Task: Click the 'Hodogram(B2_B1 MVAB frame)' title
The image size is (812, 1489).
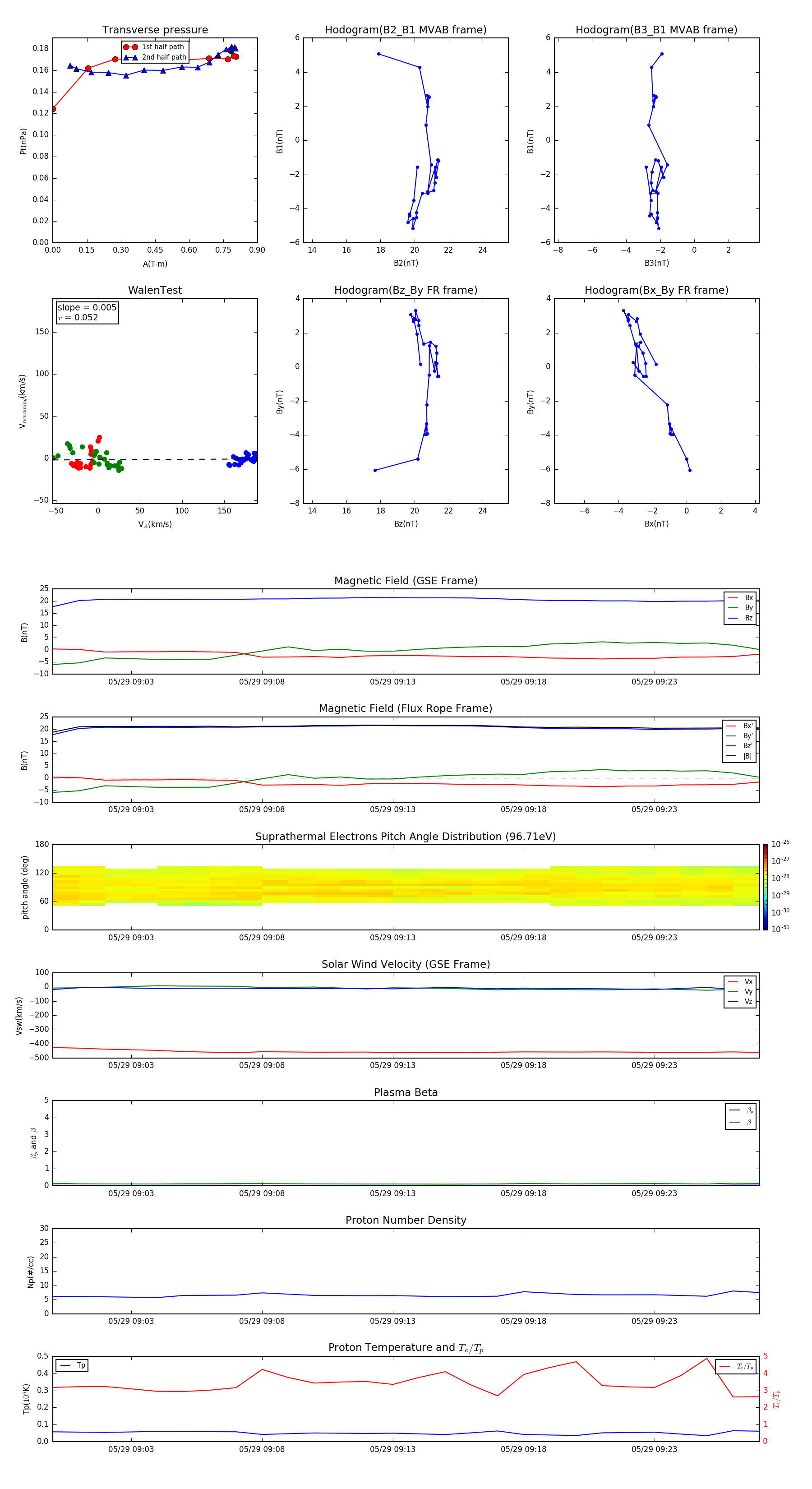Action: (x=406, y=30)
